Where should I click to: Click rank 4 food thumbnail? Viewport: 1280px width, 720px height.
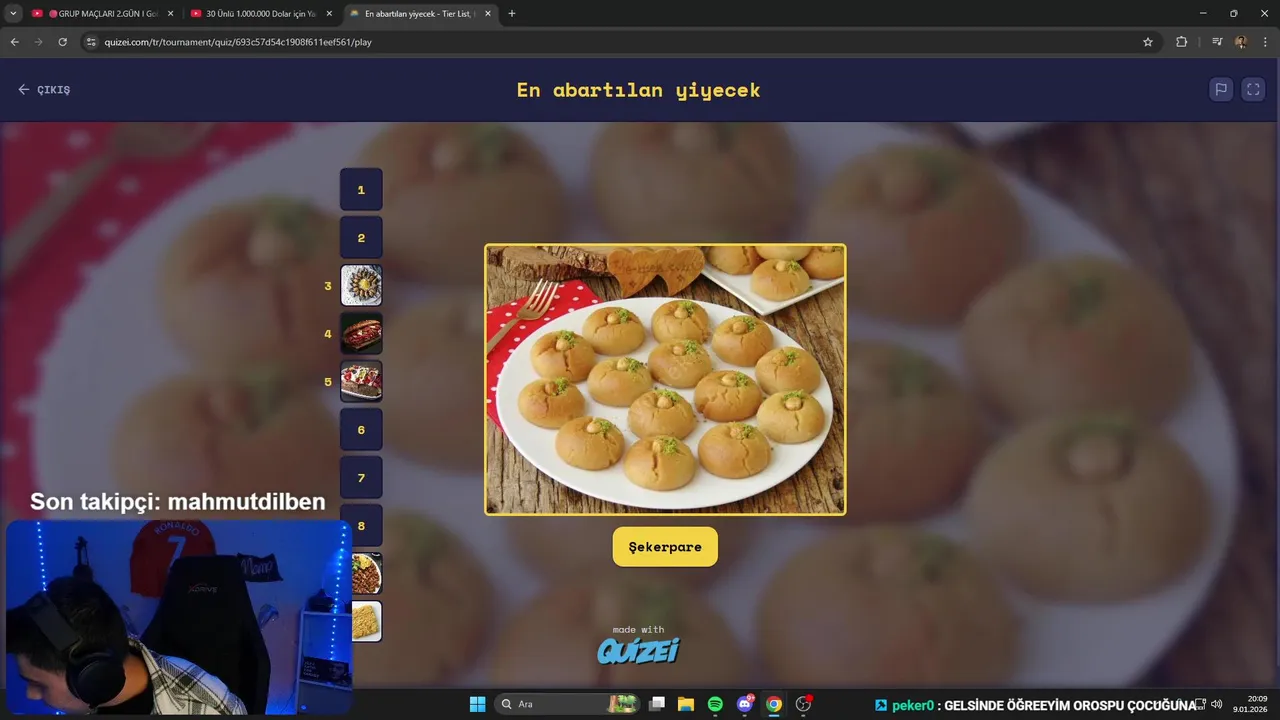[x=361, y=334]
